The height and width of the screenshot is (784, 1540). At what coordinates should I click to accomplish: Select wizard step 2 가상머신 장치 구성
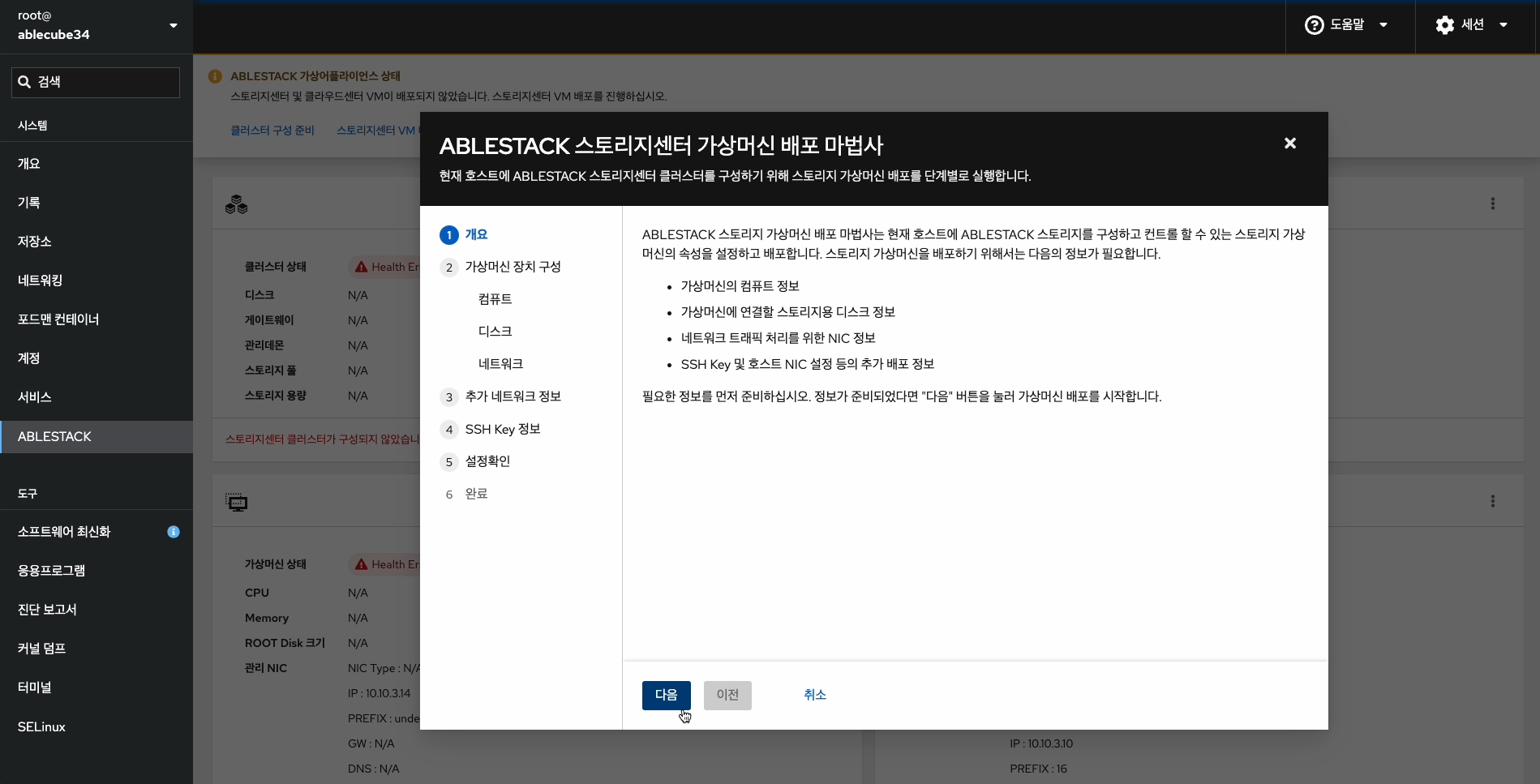(513, 267)
